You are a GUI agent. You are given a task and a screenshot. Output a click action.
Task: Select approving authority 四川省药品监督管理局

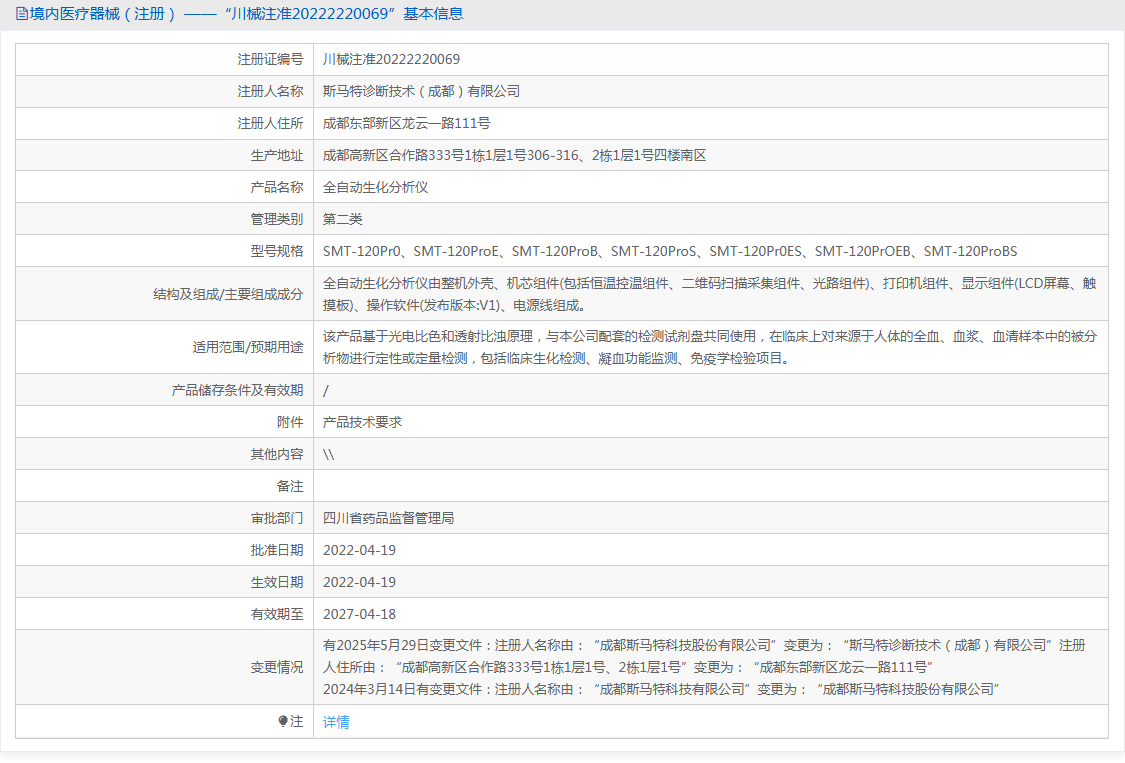(388, 518)
